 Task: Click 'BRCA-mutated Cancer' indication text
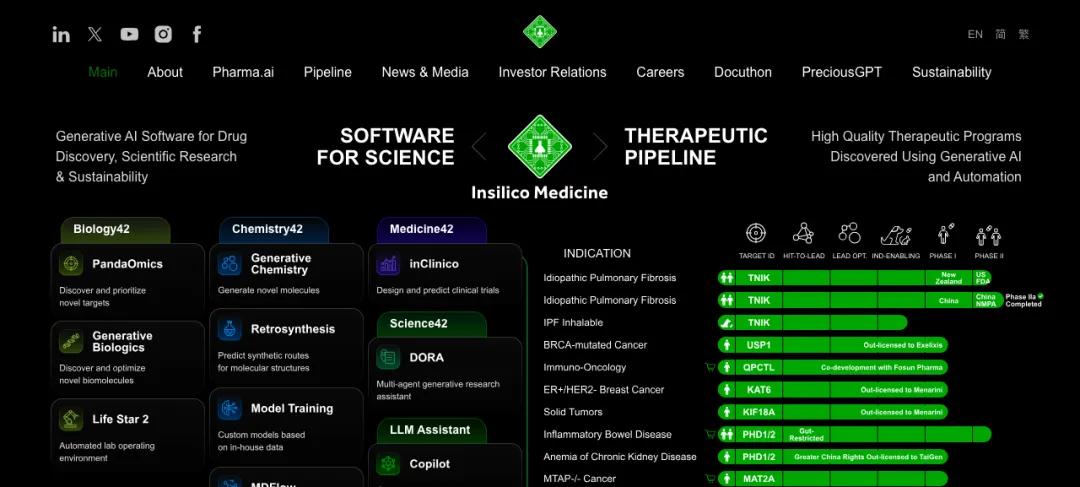point(595,344)
